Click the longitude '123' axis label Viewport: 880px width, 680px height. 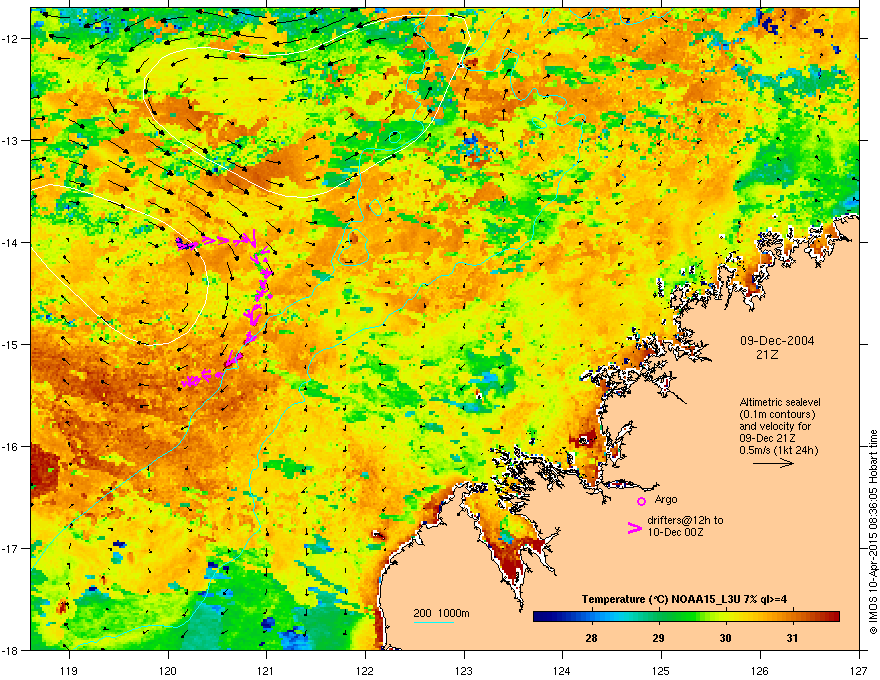click(x=464, y=670)
